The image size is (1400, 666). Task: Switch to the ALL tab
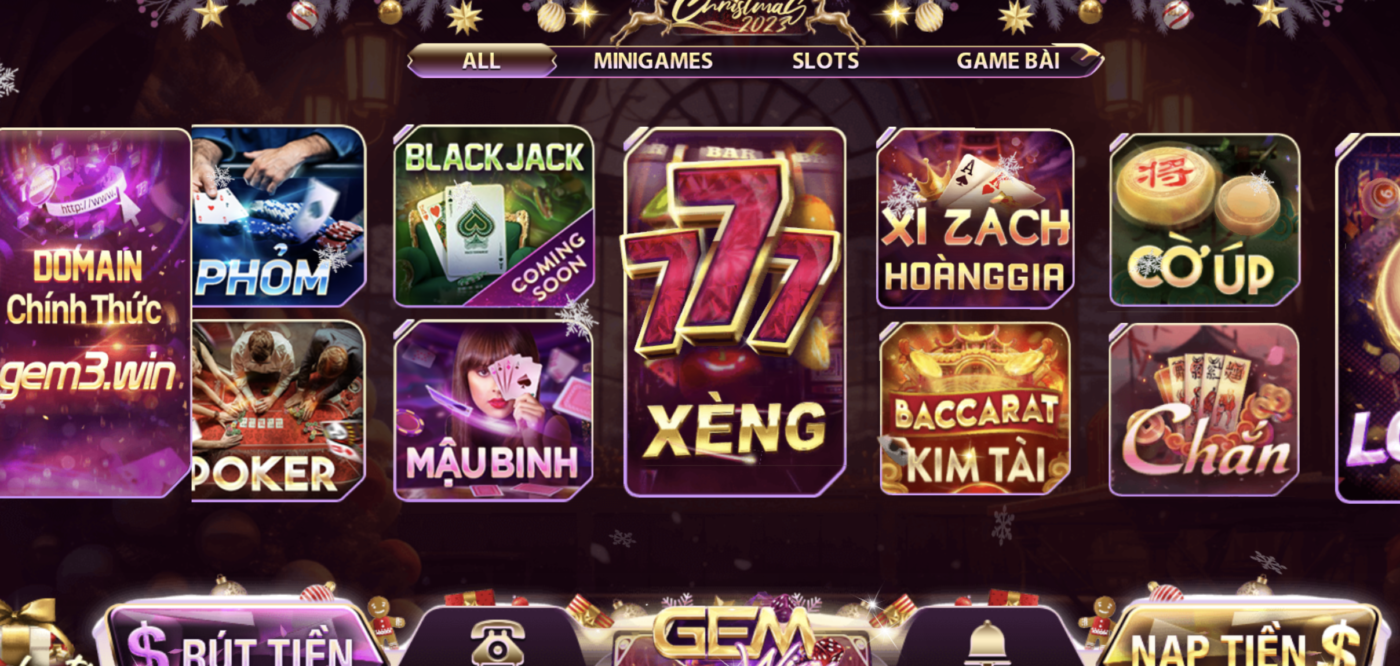481,60
